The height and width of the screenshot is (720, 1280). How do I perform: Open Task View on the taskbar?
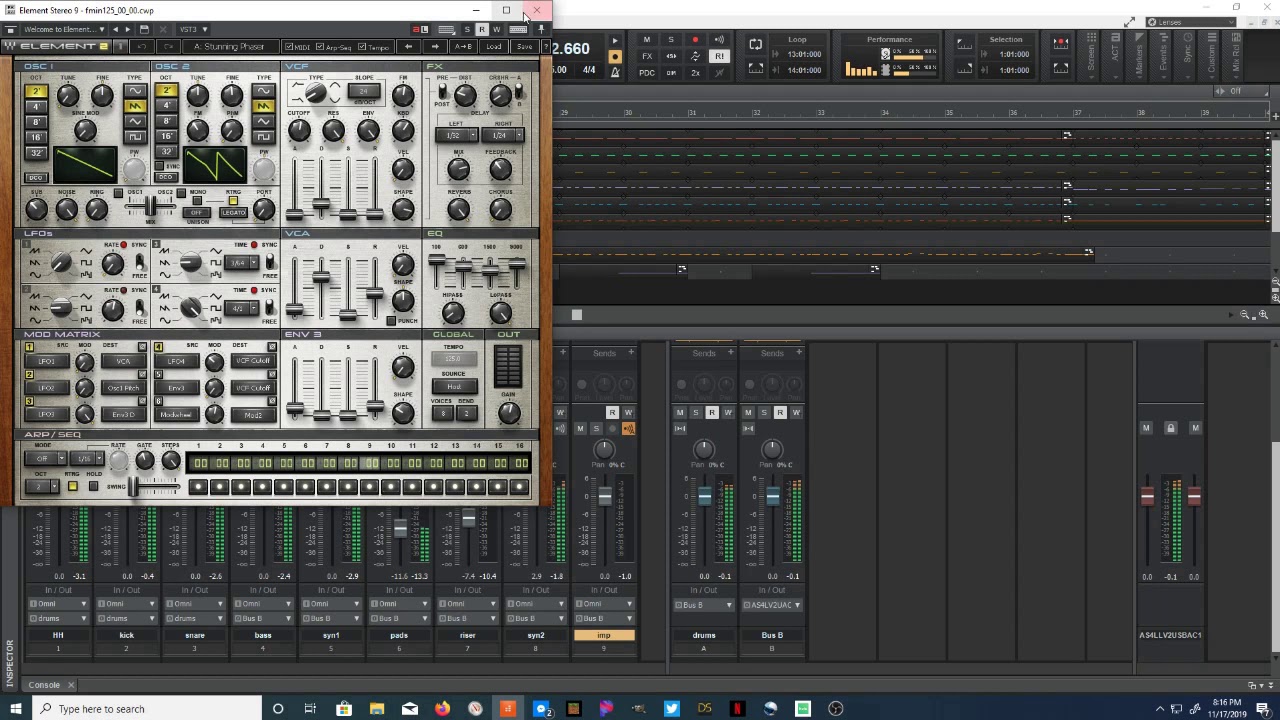coord(310,709)
